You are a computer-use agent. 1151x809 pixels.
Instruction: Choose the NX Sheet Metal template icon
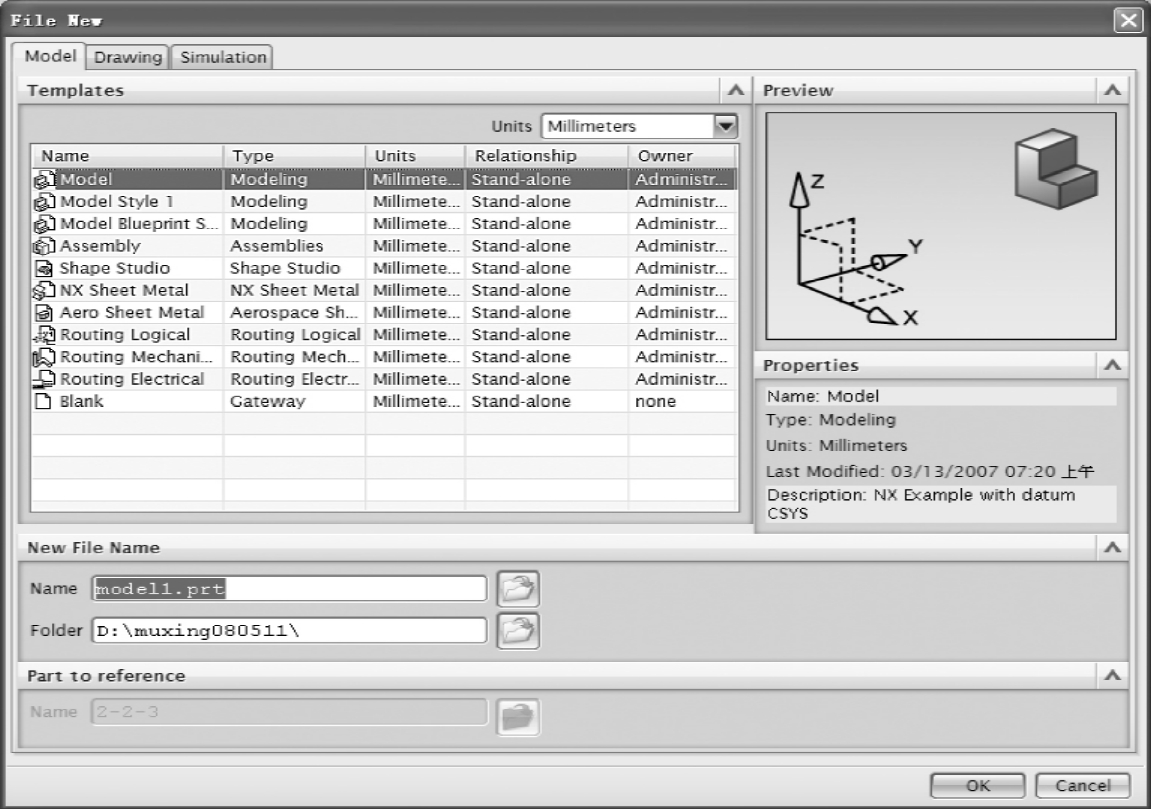click(x=45, y=290)
